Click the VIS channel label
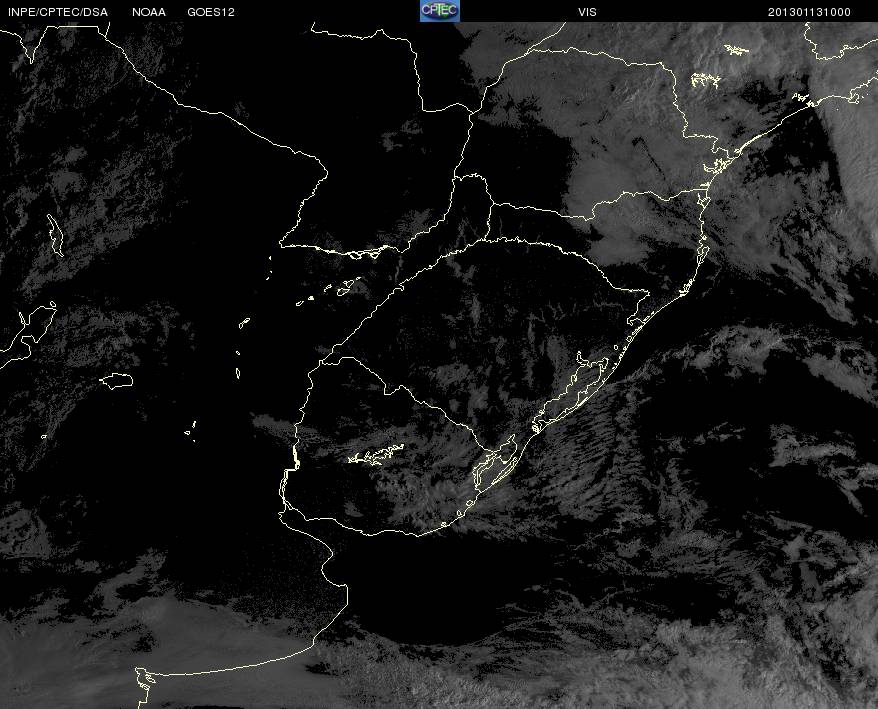878x709 pixels. point(588,12)
